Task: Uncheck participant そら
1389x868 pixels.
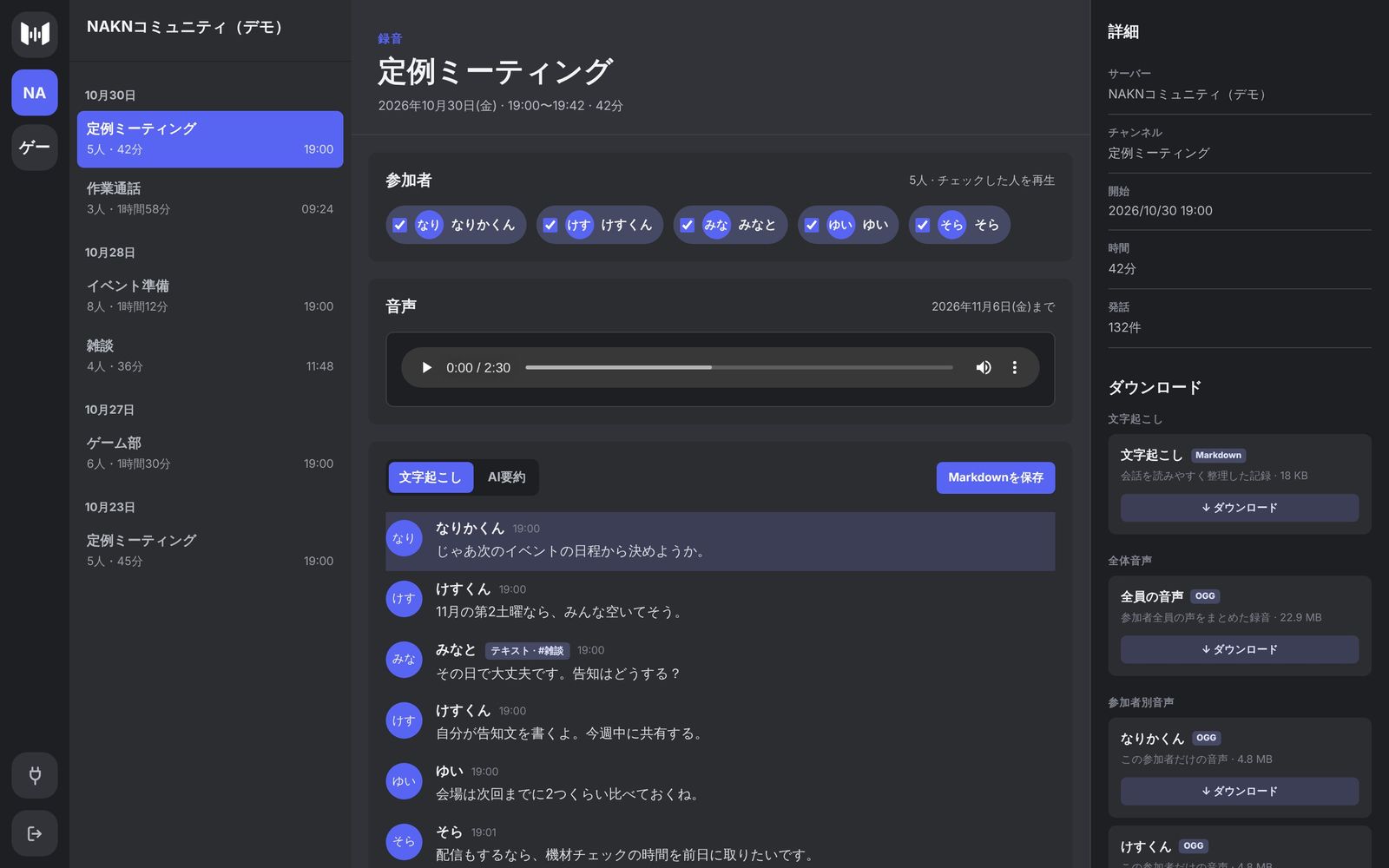Action: pos(923,225)
